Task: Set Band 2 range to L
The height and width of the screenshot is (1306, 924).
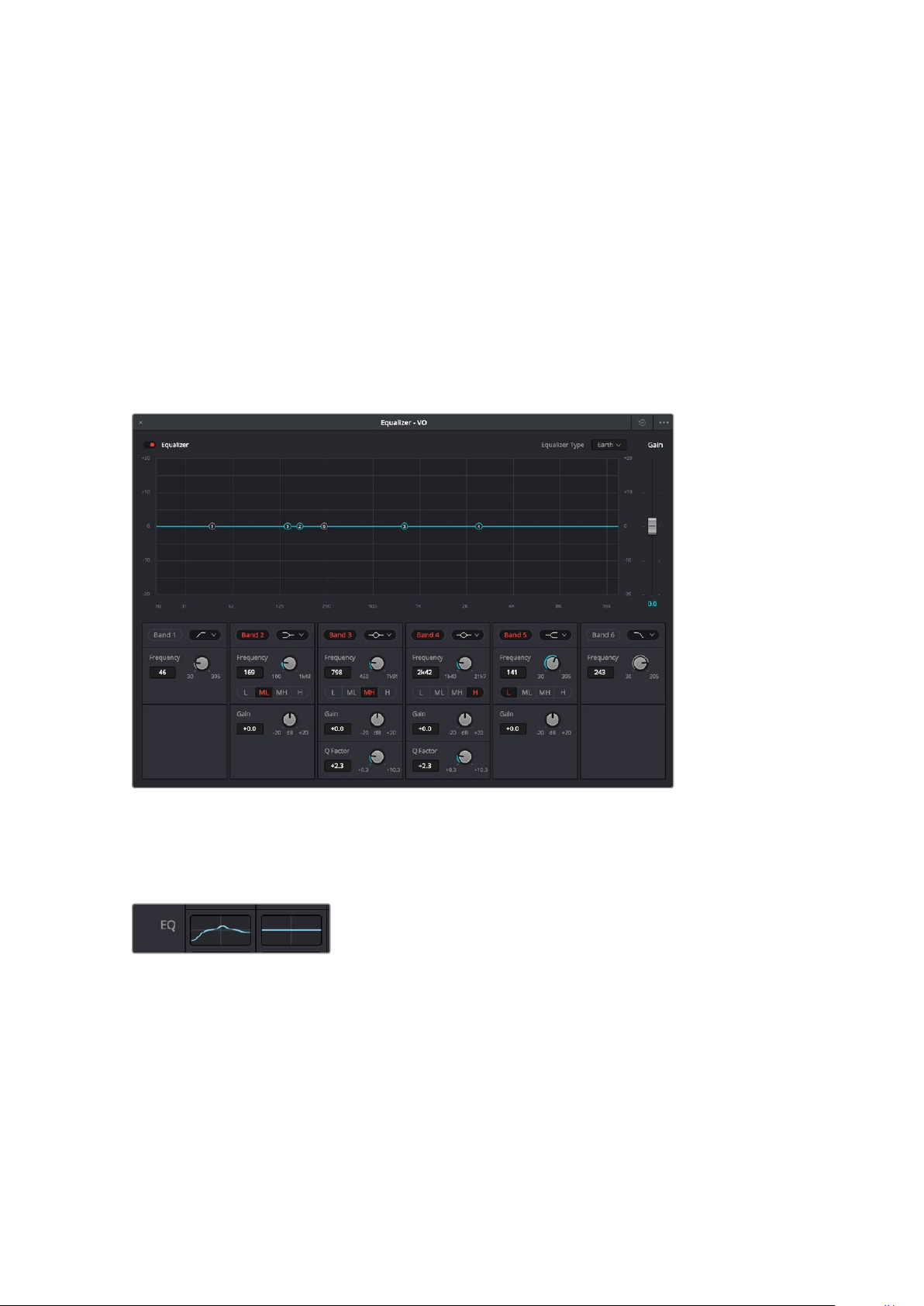Action: [246, 692]
